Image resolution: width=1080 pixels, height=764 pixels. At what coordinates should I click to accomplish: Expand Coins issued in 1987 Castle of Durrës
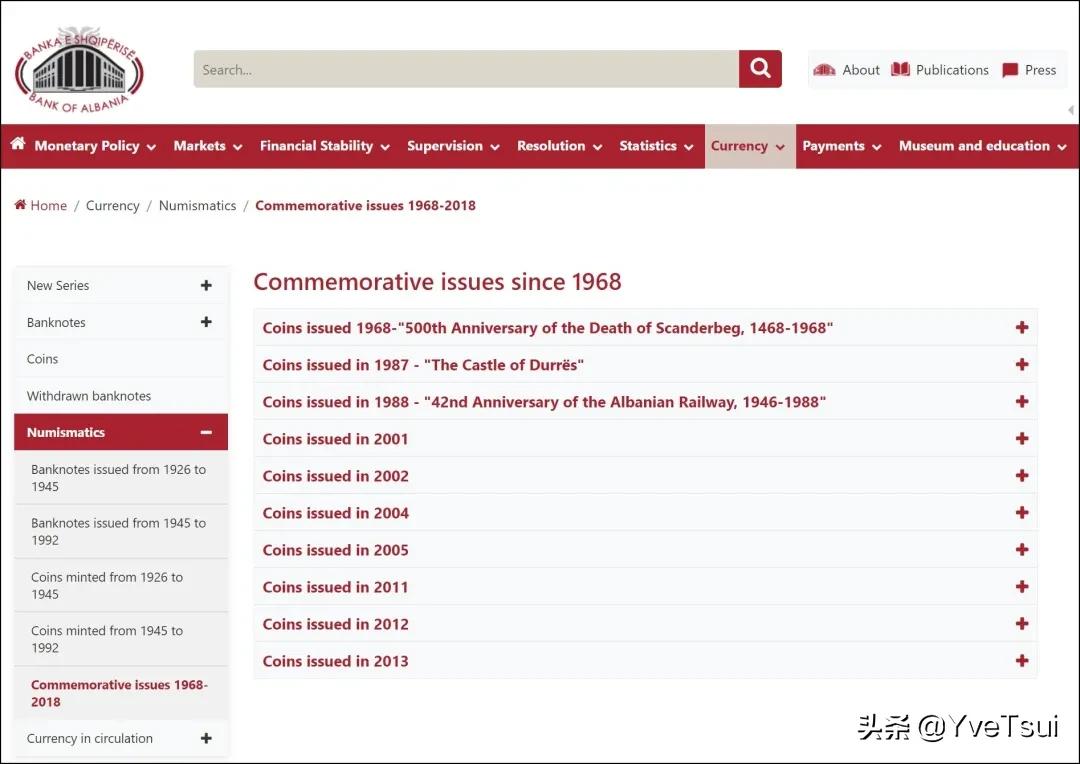click(x=645, y=364)
